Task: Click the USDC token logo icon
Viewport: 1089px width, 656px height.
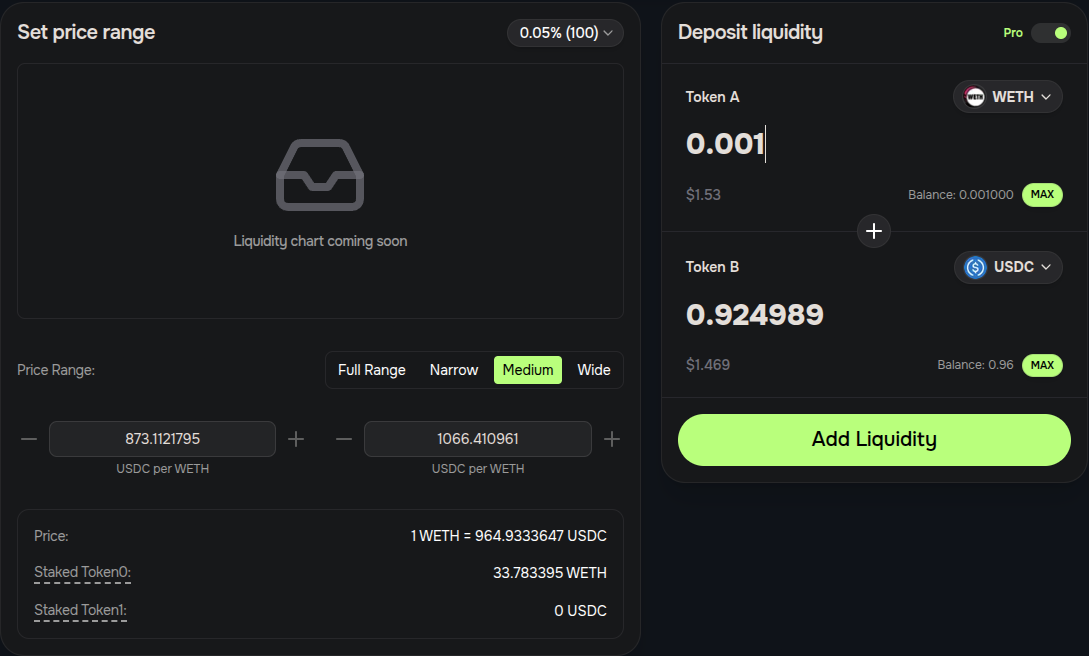Action: [x=975, y=267]
